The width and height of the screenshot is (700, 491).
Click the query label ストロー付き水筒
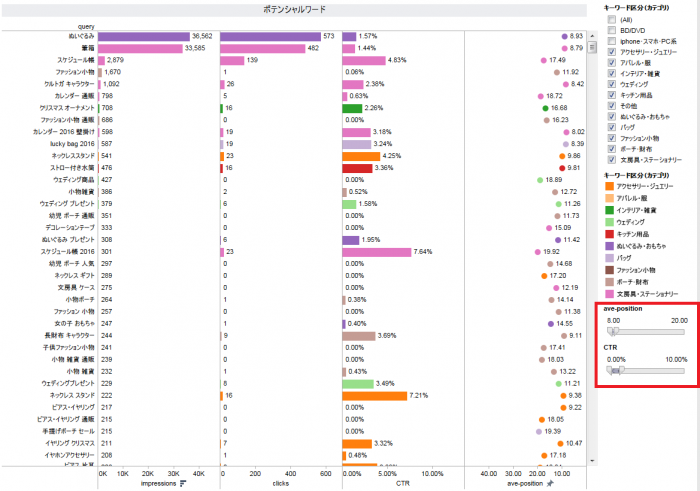pos(72,168)
